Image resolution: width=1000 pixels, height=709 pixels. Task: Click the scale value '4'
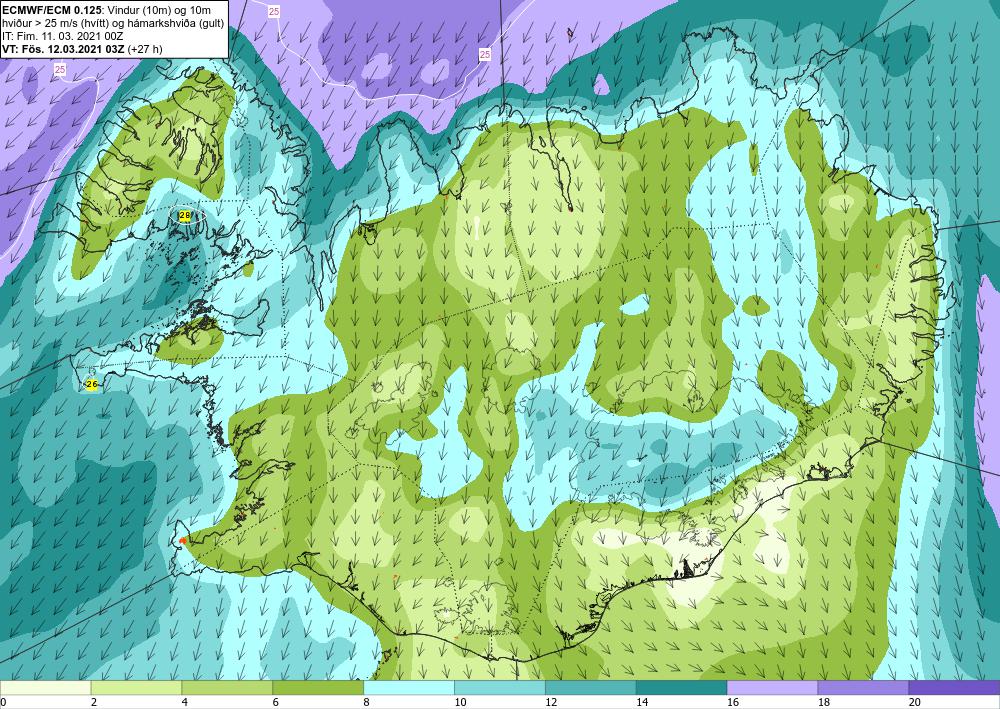pyautogui.click(x=185, y=703)
